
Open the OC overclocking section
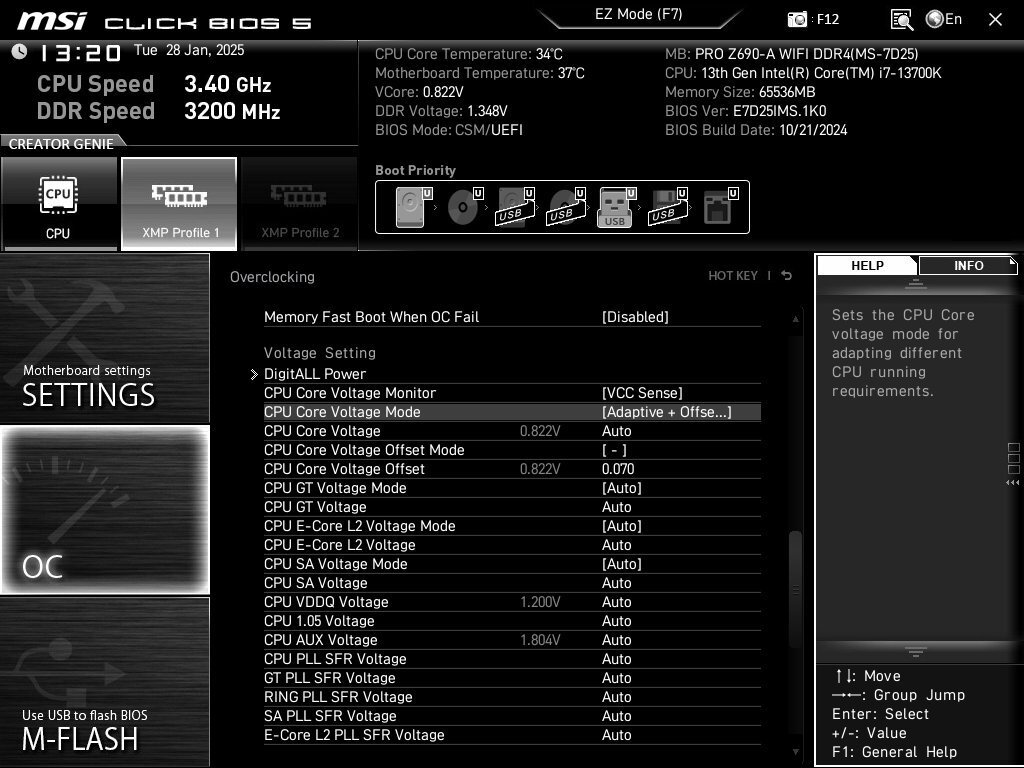pos(104,510)
